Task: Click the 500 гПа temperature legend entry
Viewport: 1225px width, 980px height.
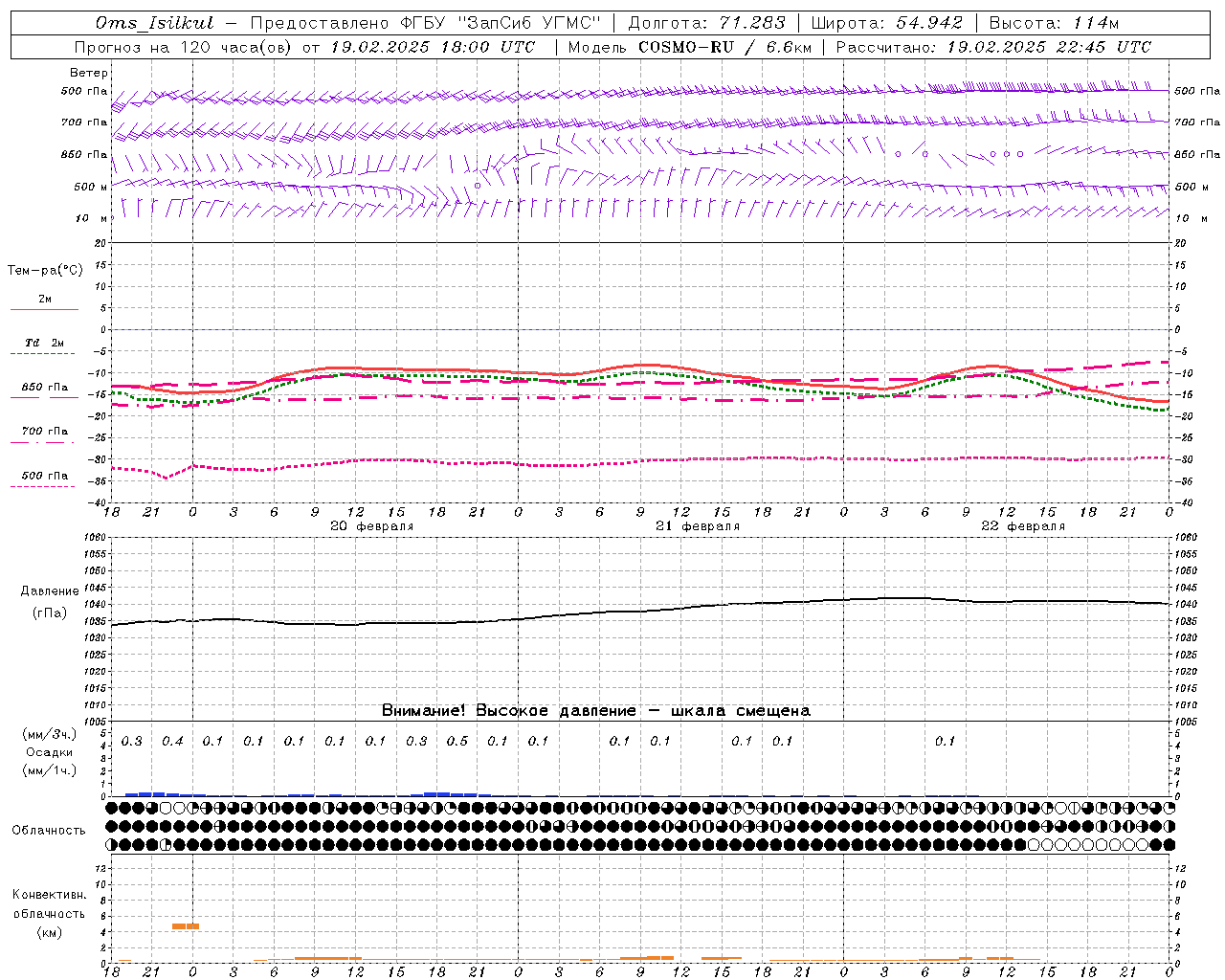Action: pos(45,476)
